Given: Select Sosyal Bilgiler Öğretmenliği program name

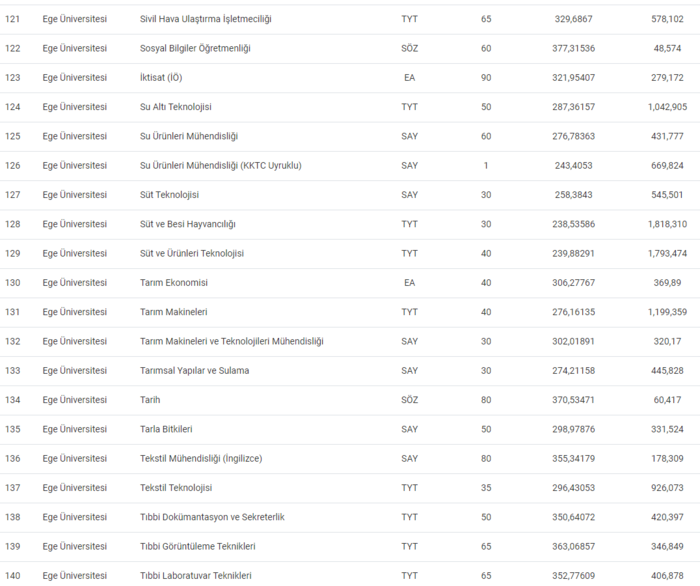Looking at the screenshot, I should tap(194, 48).
